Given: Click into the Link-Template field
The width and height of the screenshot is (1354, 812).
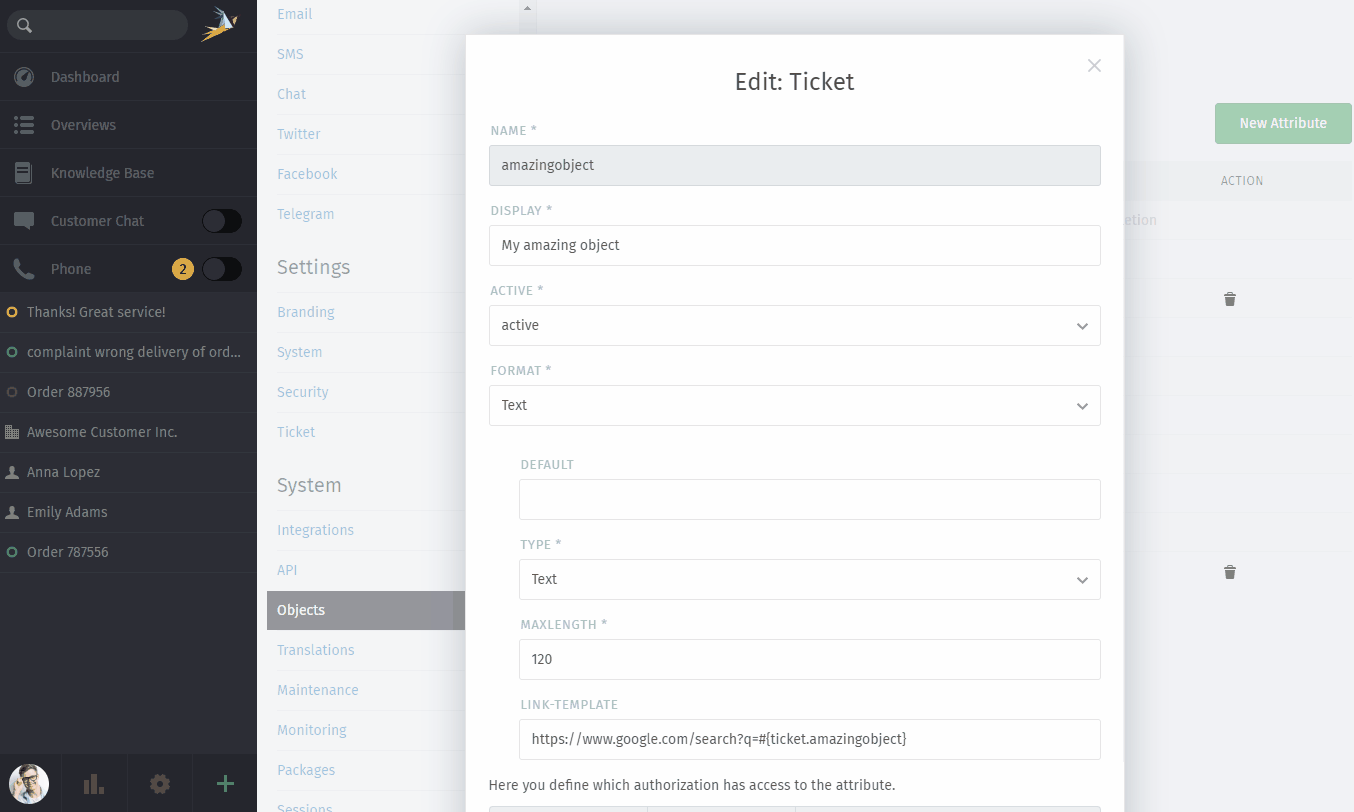Looking at the screenshot, I should pos(810,739).
